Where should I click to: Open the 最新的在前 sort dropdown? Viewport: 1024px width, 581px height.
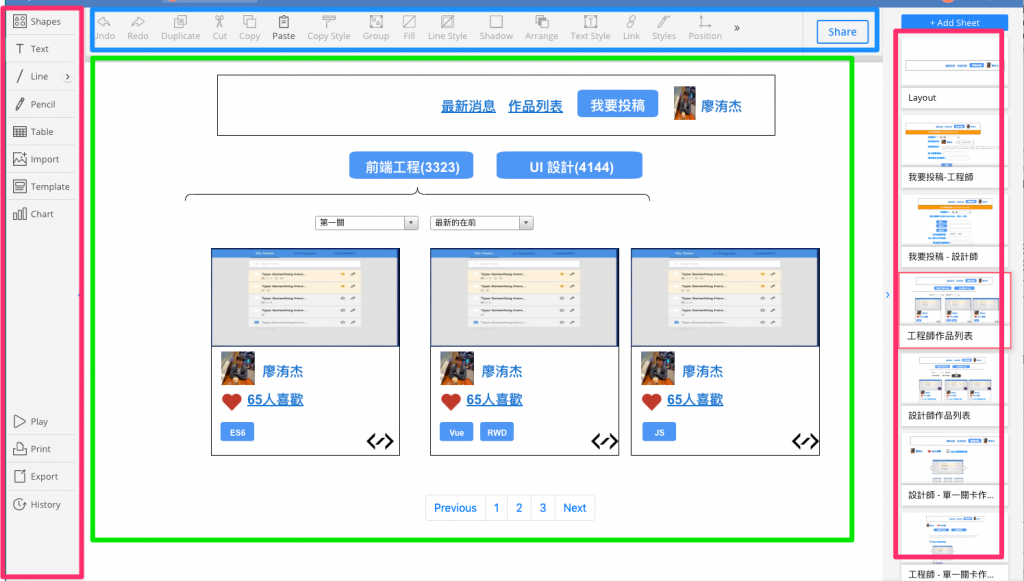[481, 223]
